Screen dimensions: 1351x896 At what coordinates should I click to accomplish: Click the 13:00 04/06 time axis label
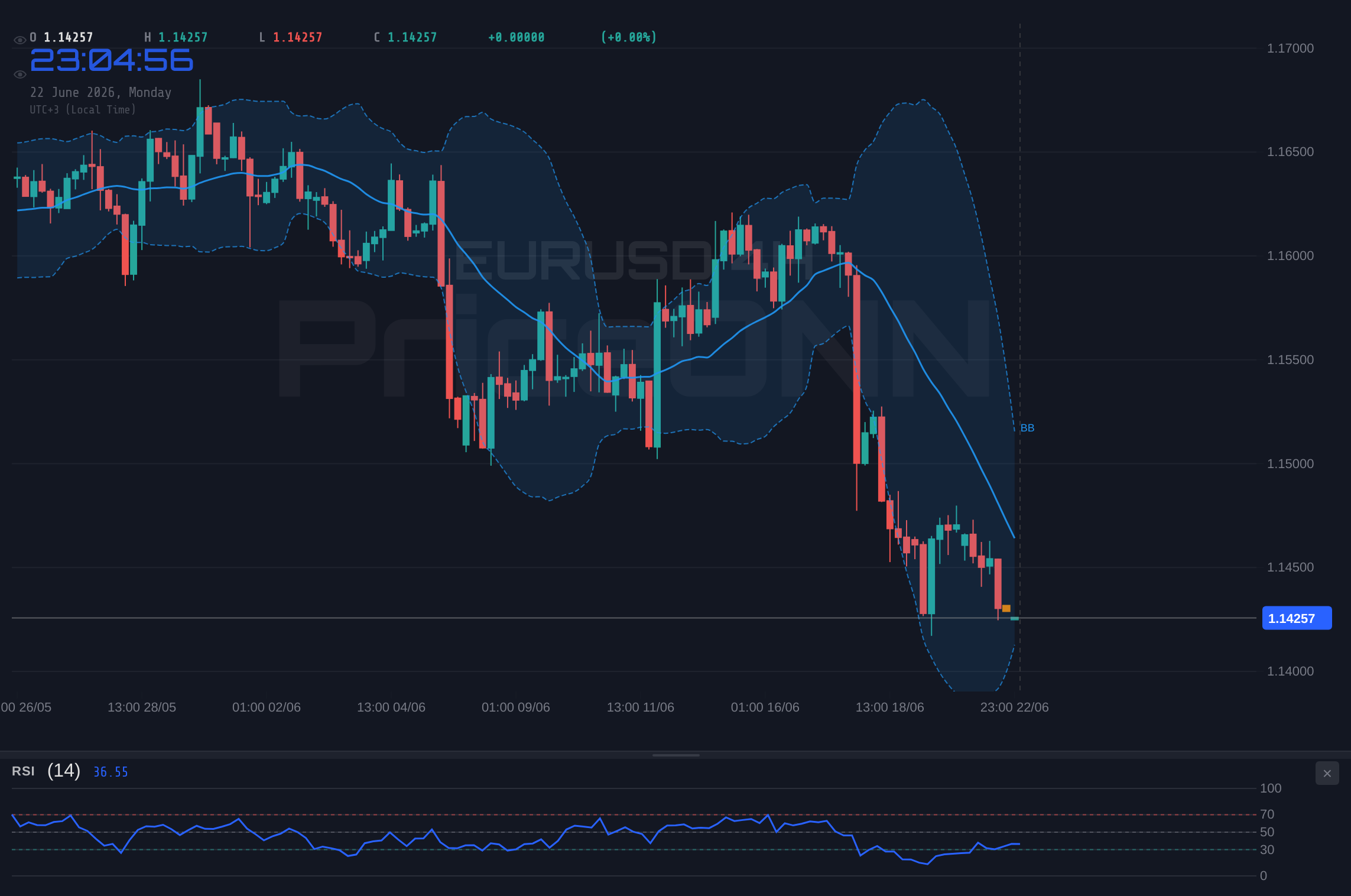click(x=391, y=707)
